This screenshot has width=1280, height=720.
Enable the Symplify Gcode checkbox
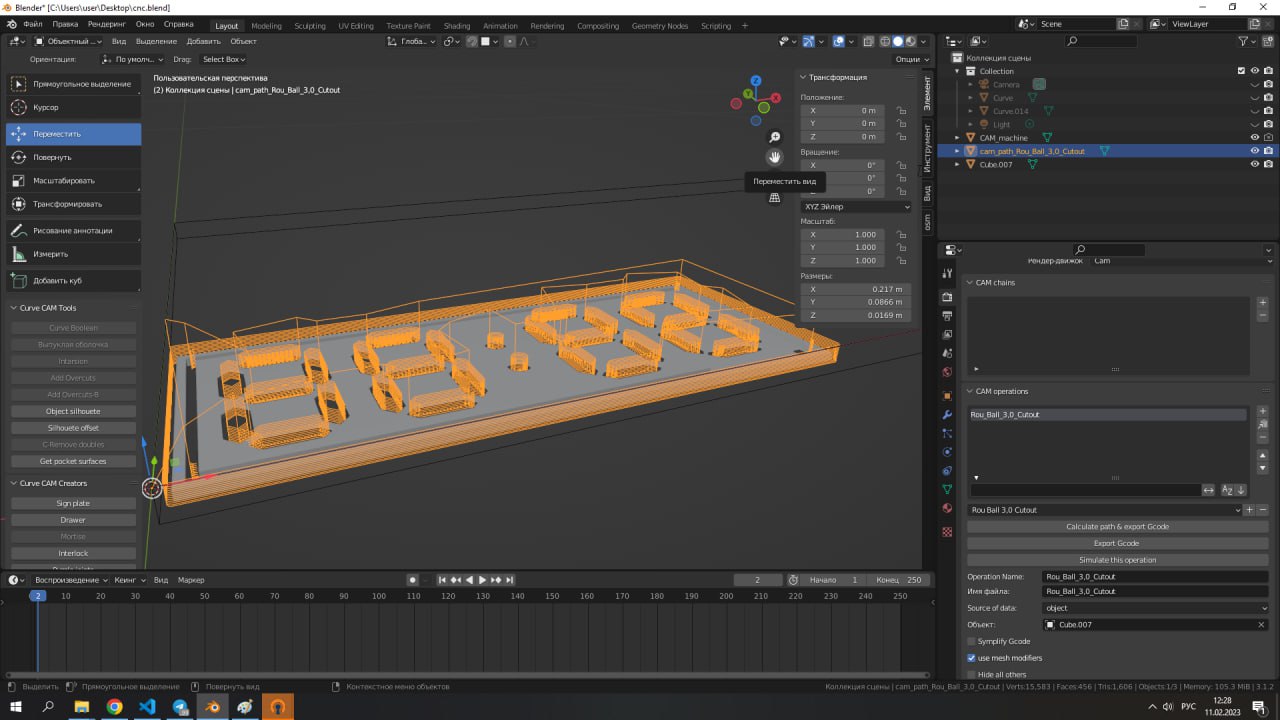971,641
